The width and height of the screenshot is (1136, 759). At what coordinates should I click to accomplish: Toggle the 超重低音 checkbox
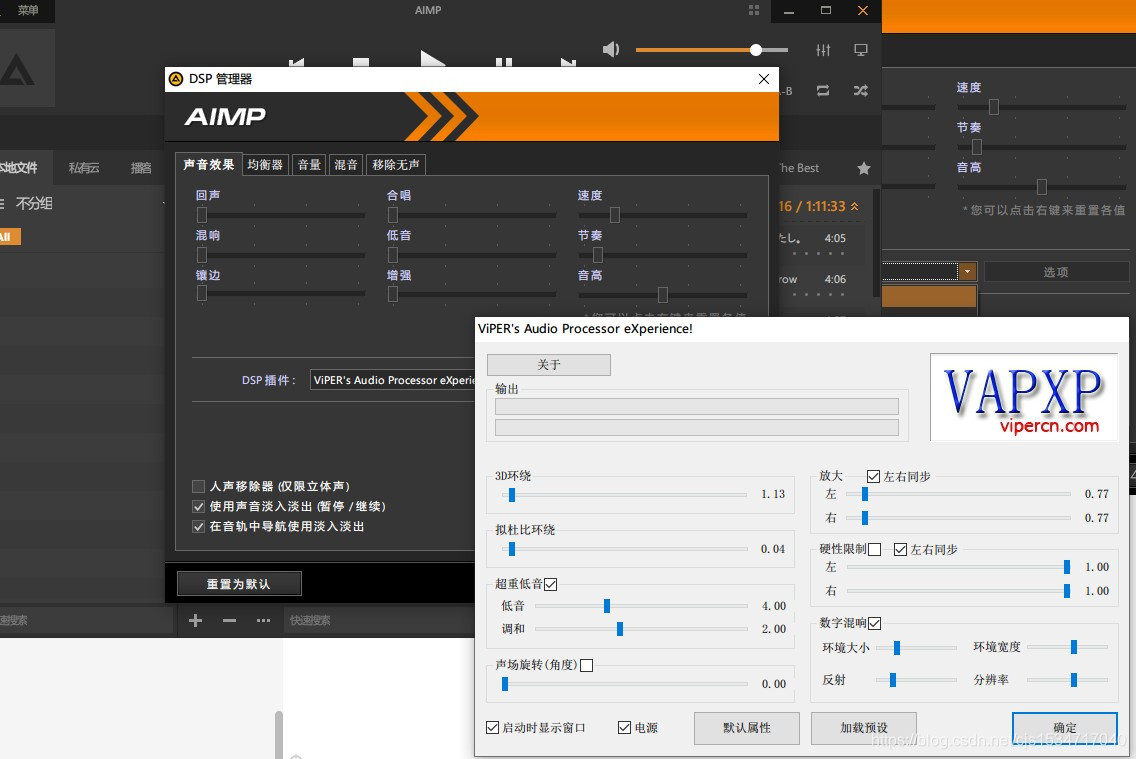click(551, 584)
